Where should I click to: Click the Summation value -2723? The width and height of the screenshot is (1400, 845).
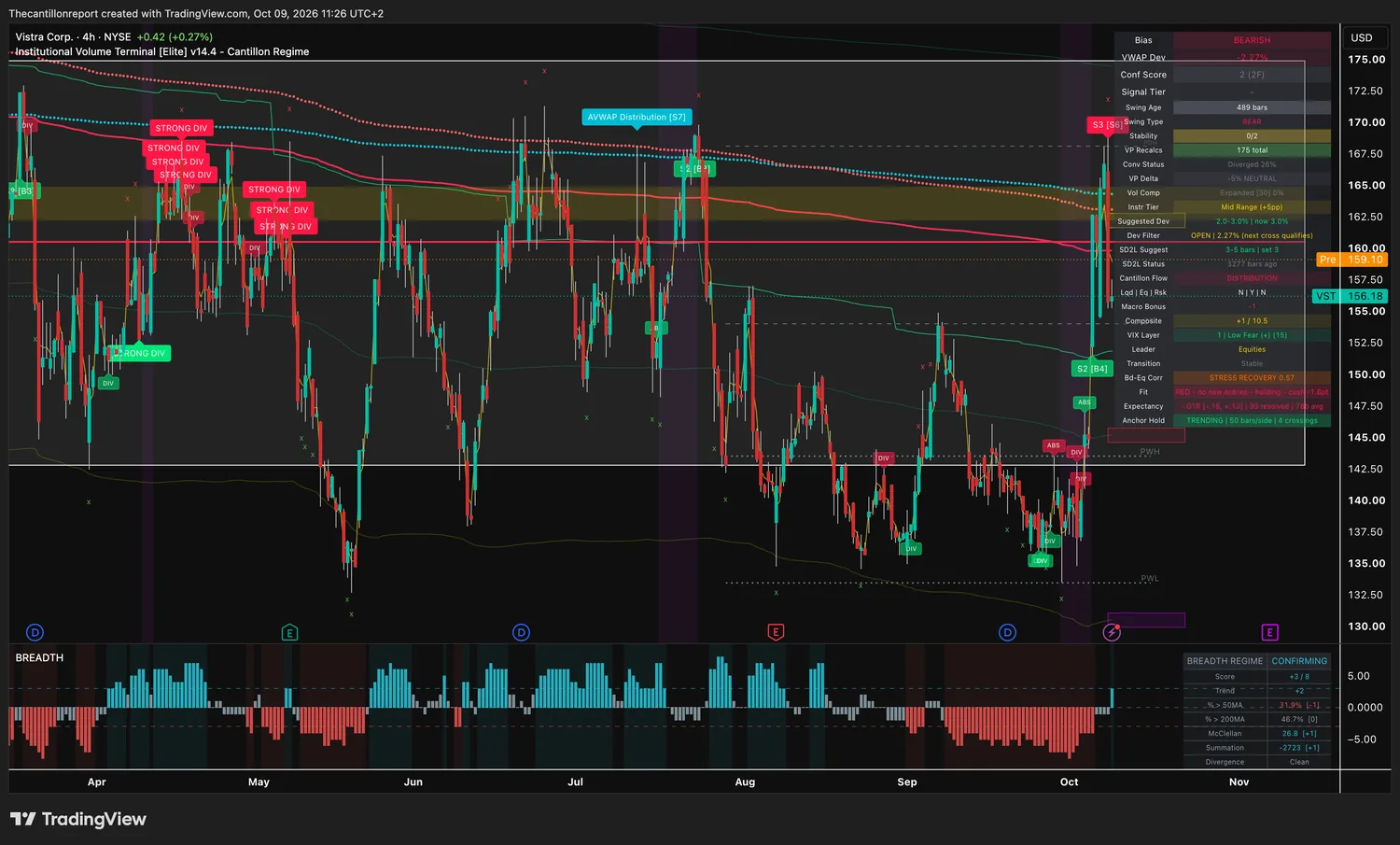pyautogui.click(x=1299, y=748)
